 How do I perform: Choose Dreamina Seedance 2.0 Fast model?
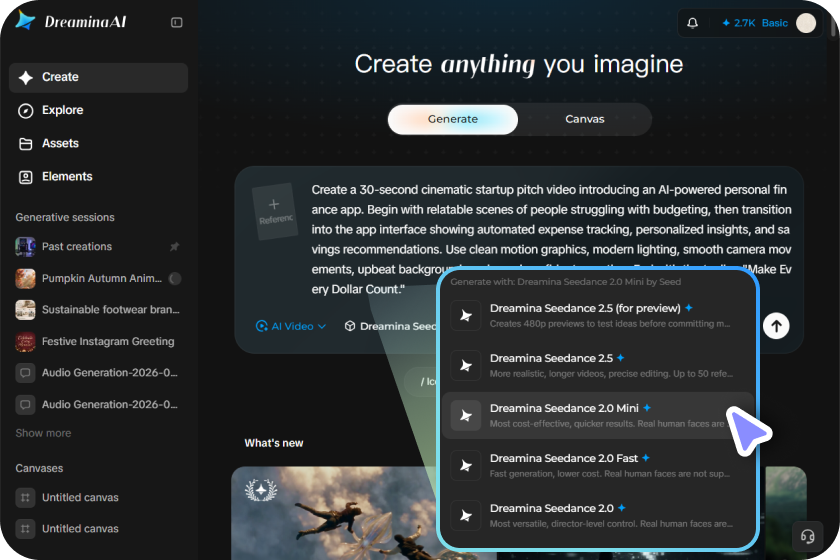click(598, 465)
